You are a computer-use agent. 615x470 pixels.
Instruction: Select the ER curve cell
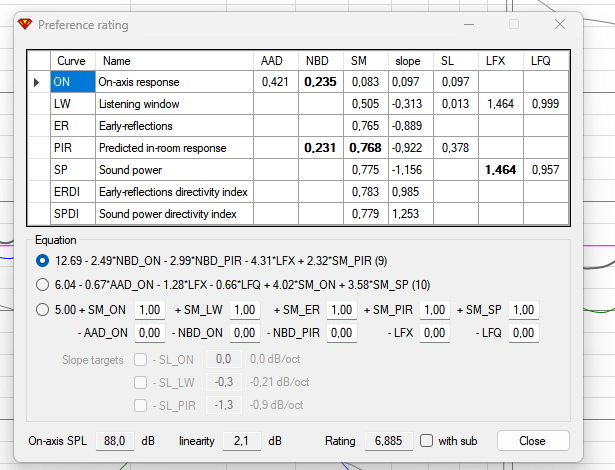[x=73, y=126]
